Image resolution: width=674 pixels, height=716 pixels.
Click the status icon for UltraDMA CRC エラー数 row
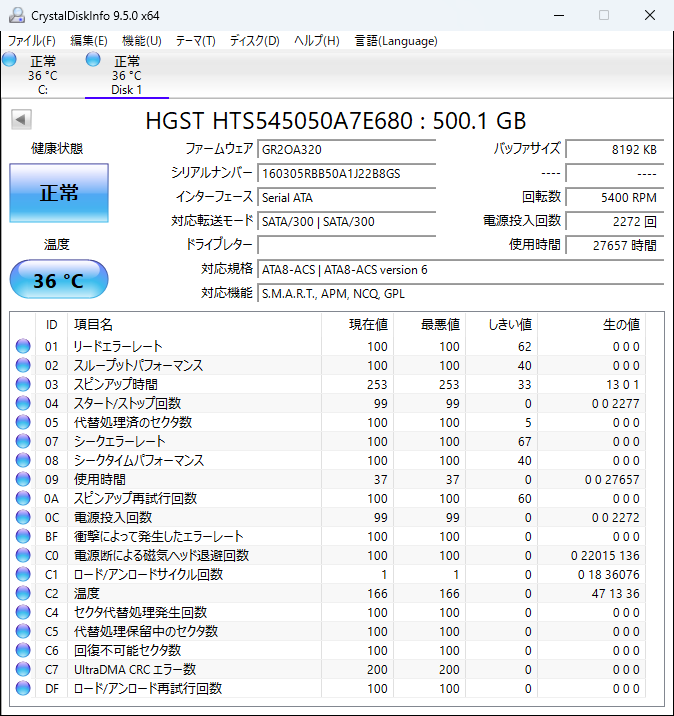(23, 669)
